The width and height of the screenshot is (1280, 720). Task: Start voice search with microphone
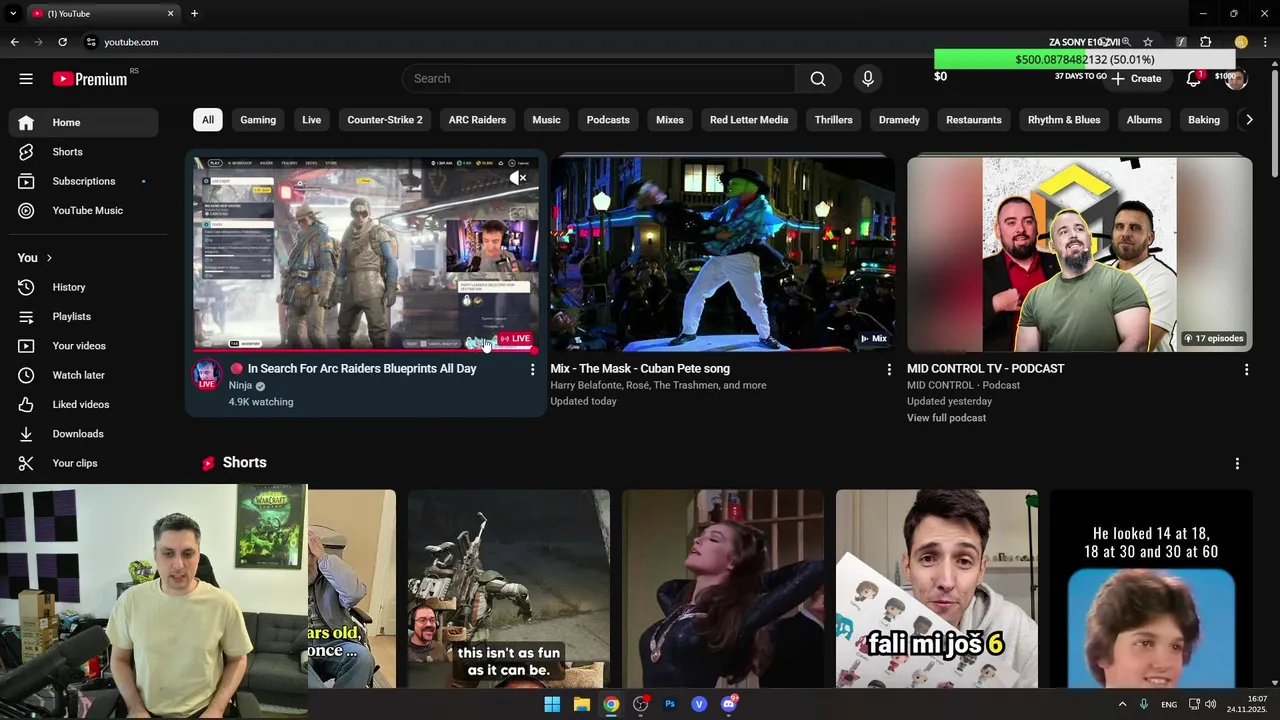point(867,79)
